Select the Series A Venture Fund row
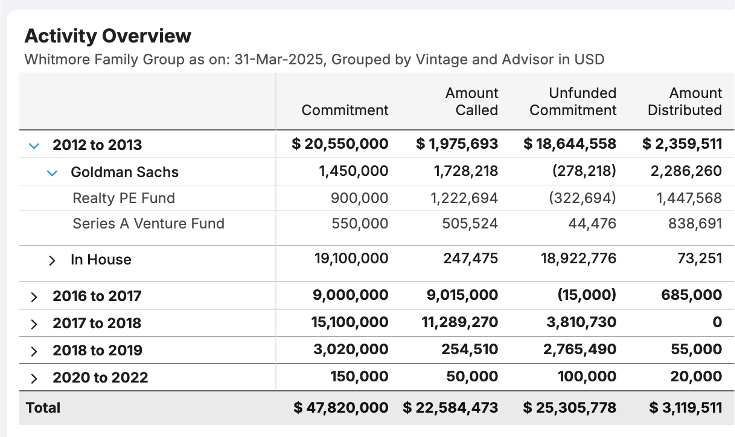The image size is (735, 437). pos(148,224)
